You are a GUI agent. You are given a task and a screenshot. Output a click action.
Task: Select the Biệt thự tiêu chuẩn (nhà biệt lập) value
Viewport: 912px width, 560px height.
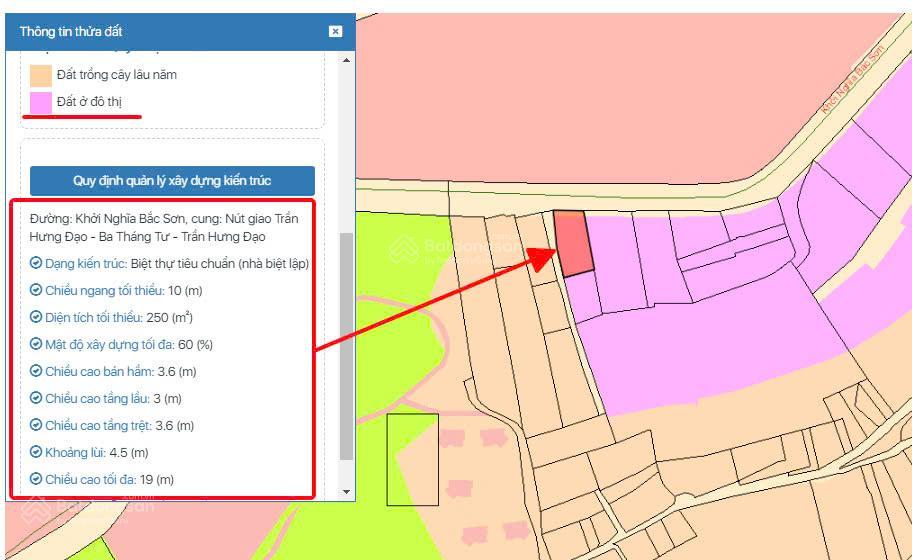pos(220,263)
